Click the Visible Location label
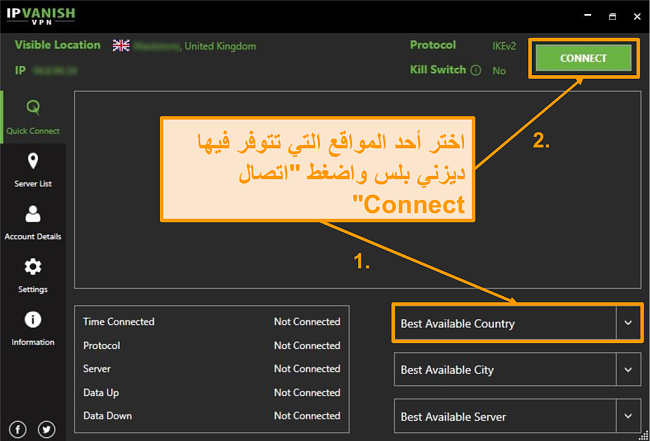Viewport: 650px width, 441px height. coord(58,45)
